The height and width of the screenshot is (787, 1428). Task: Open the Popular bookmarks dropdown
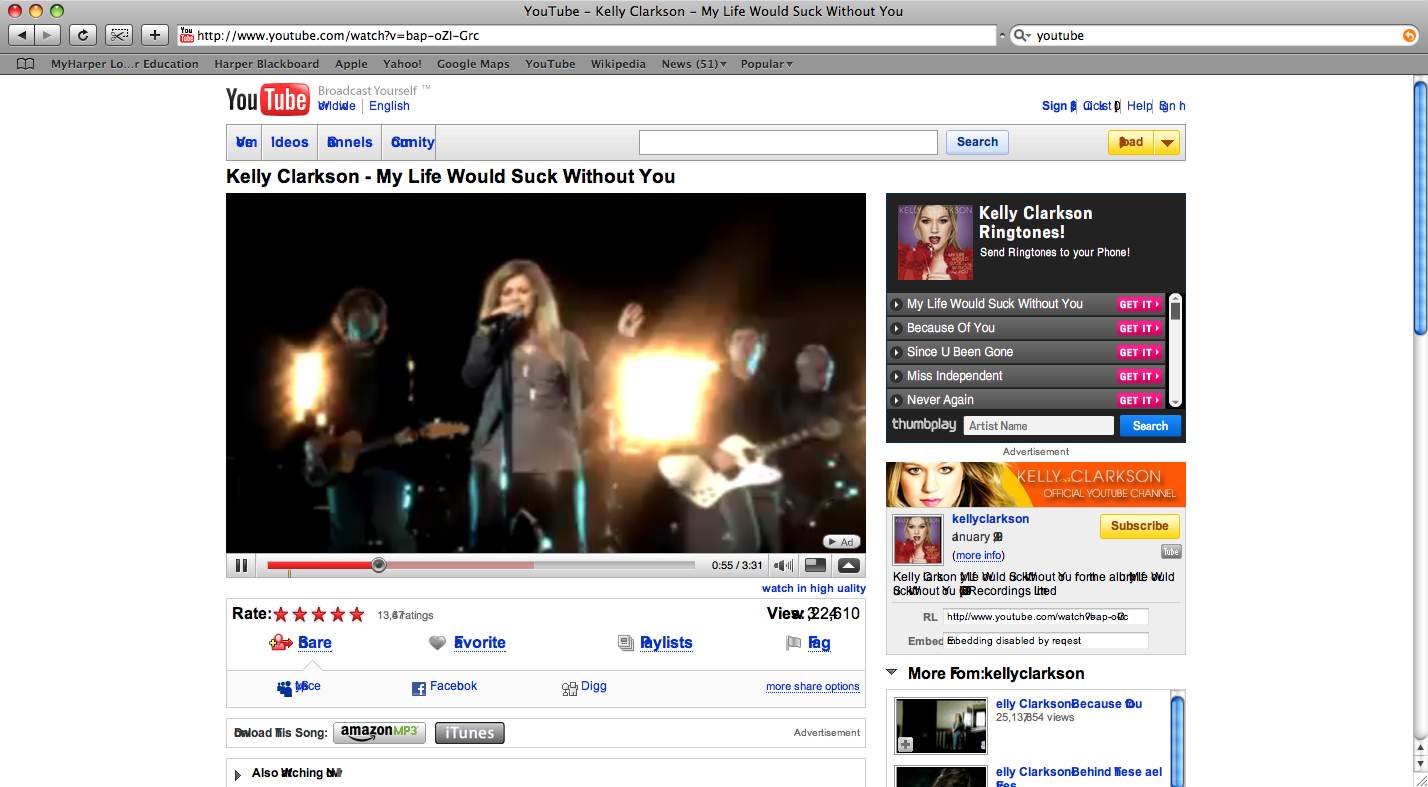coord(766,64)
